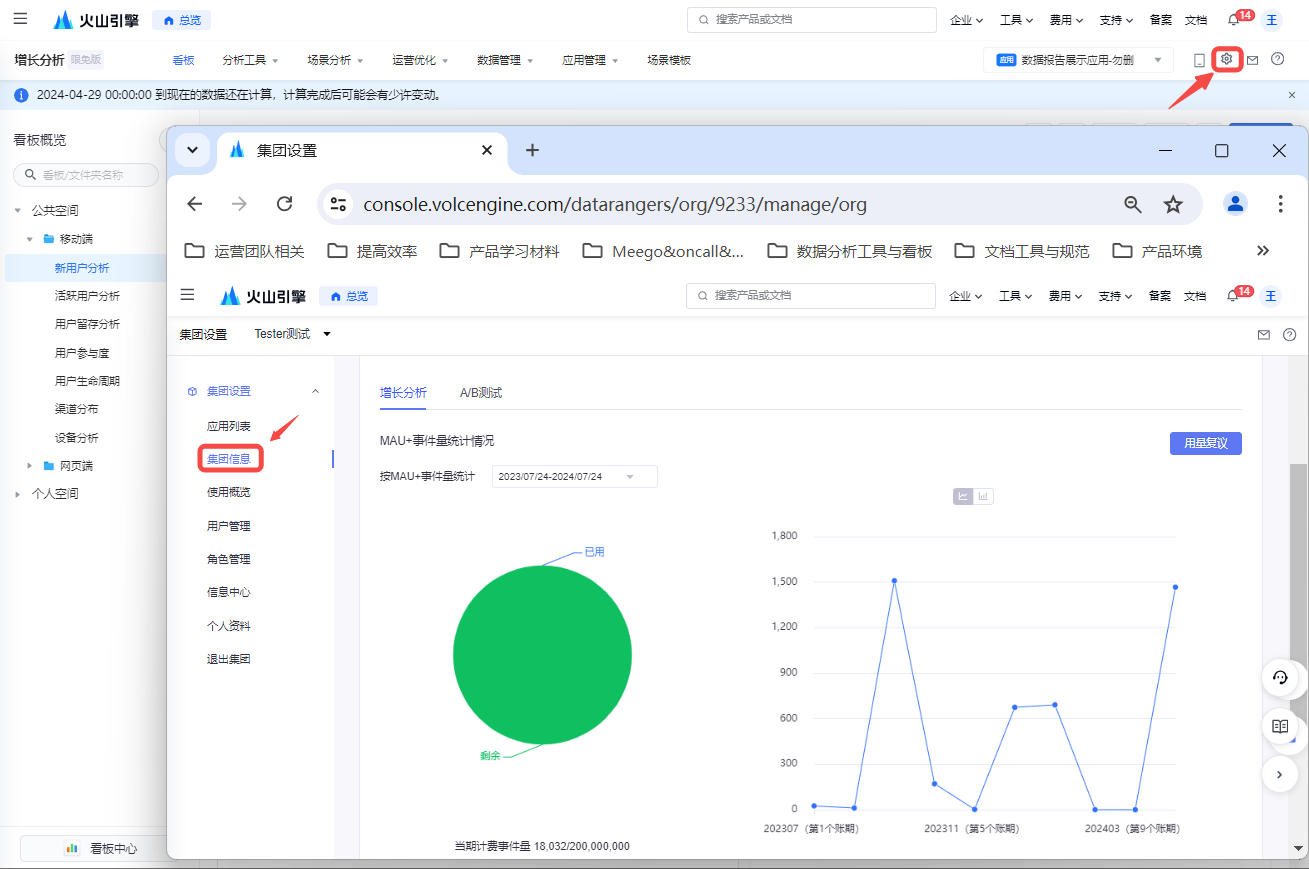Viewport: 1309px width, 869px height.
Task: Collapse the 集团设置 sidebar section
Action: [316, 391]
